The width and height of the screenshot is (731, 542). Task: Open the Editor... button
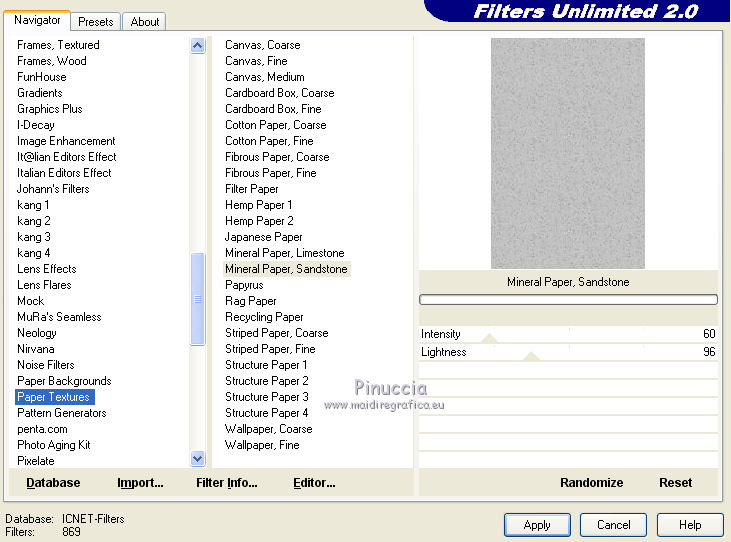pos(314,483)
